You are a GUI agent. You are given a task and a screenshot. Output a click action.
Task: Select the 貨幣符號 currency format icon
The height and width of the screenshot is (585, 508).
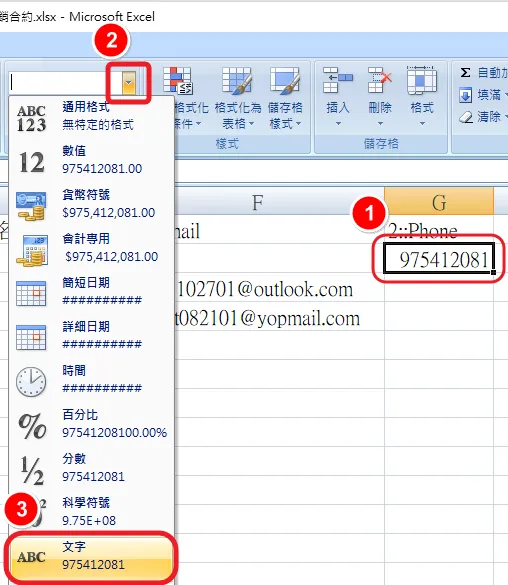31,206
